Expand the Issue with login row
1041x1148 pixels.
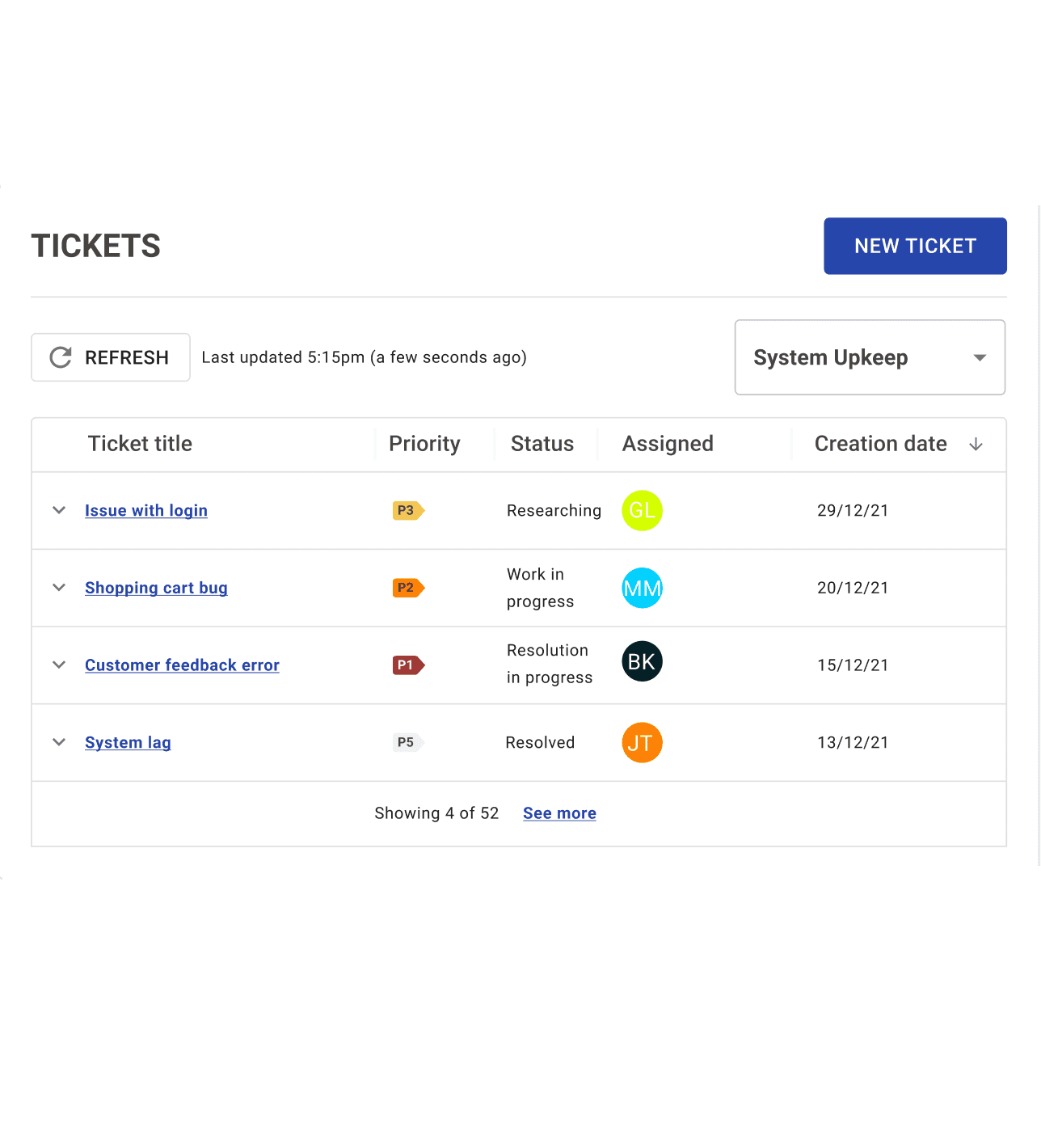tap(59, 510)
